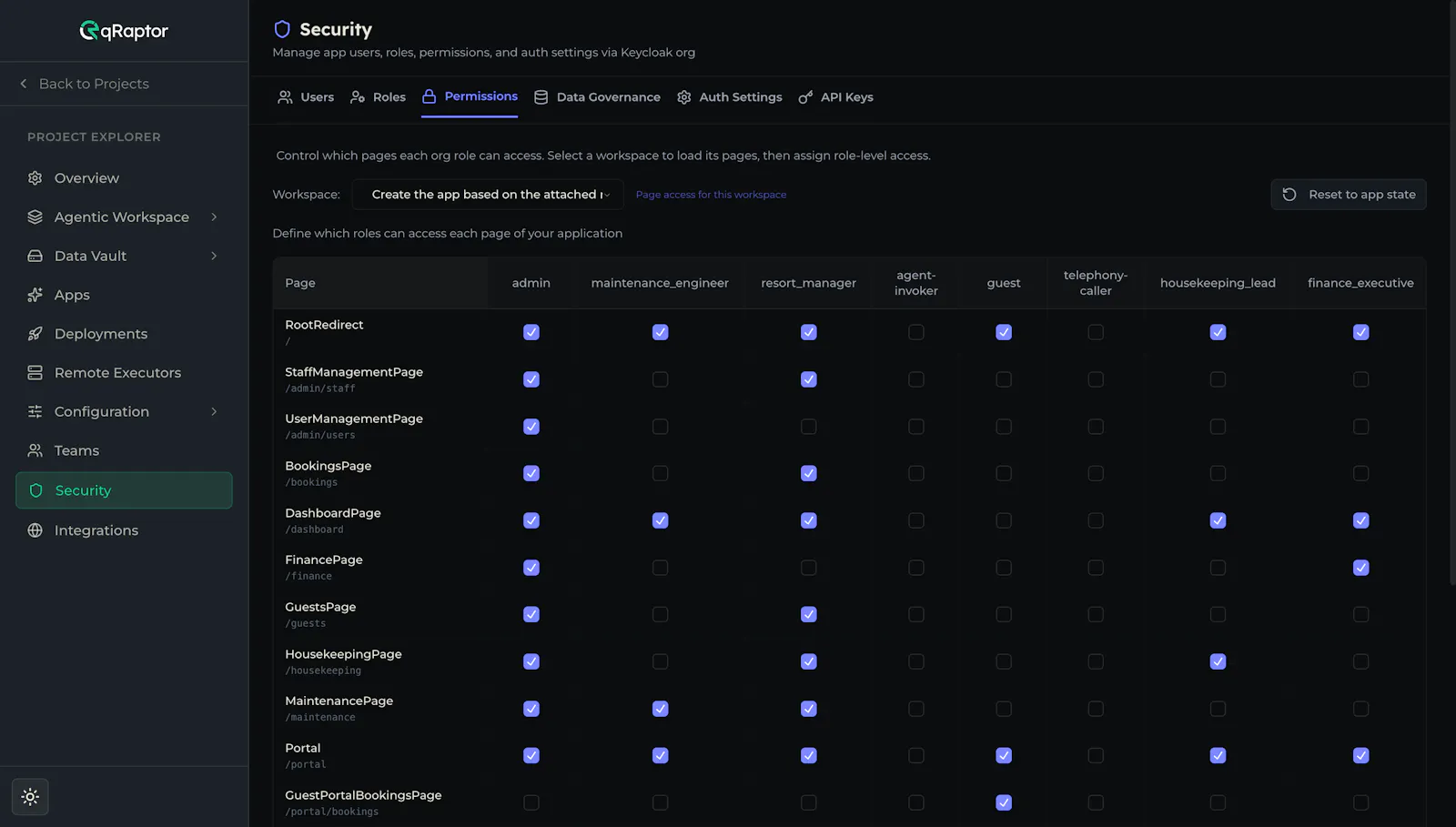The image size is (1456, 827).
Task: Click the Remote Executors server icon
Action: (x=35, y=373)
